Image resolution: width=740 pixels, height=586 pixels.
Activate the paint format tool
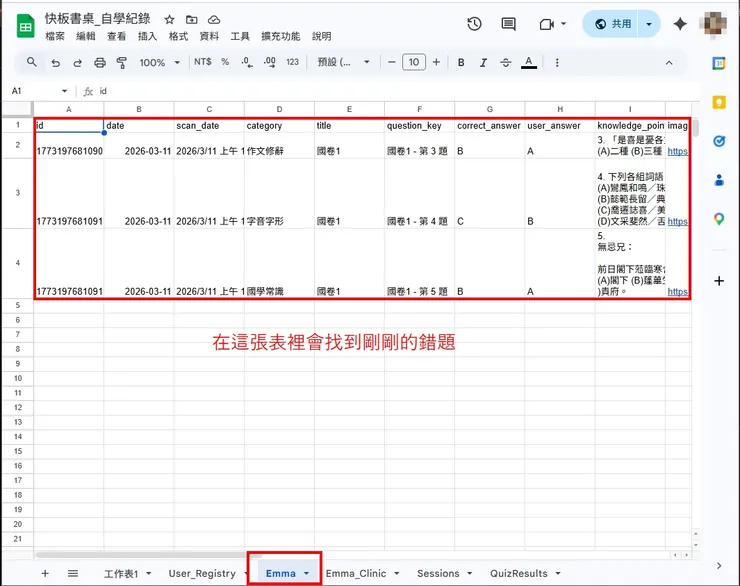[122, 62]
